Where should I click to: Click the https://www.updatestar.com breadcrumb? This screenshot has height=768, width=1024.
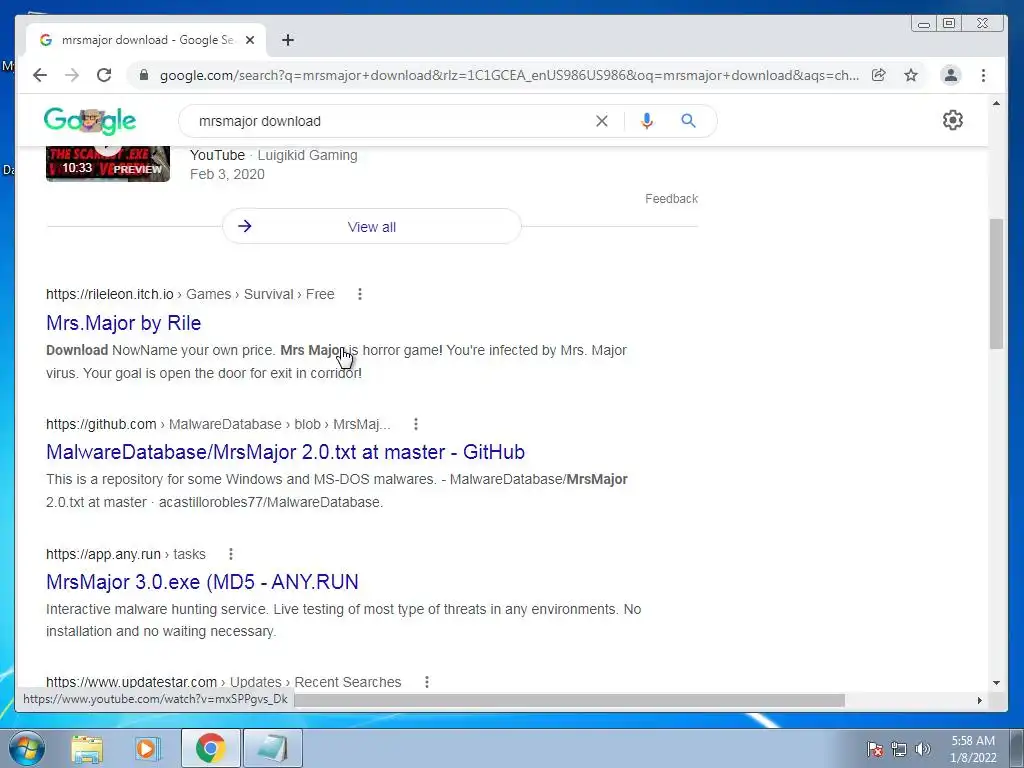pos(131,682)
